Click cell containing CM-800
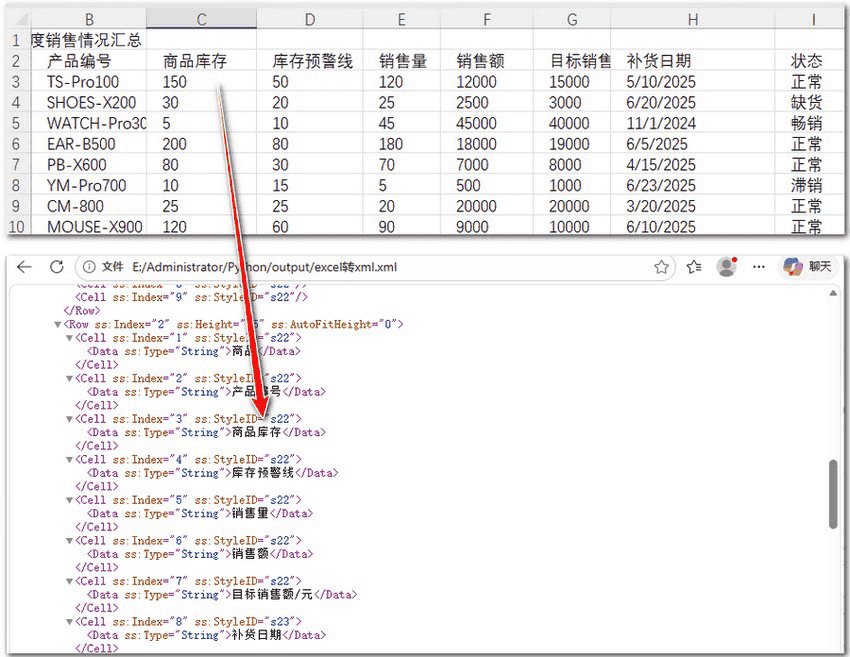This screenshot has width=850, height=657. [88, 206]
